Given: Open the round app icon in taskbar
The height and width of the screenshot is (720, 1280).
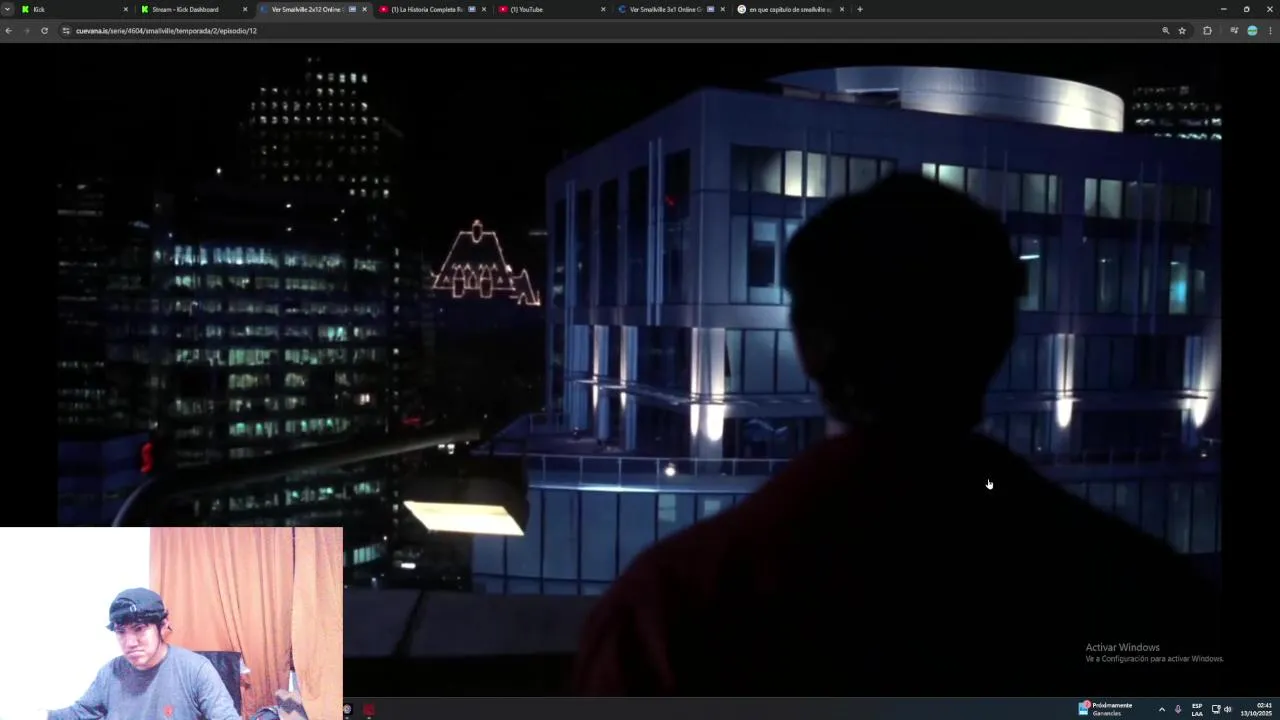Looking at the screenshot, I should point(347,710).
